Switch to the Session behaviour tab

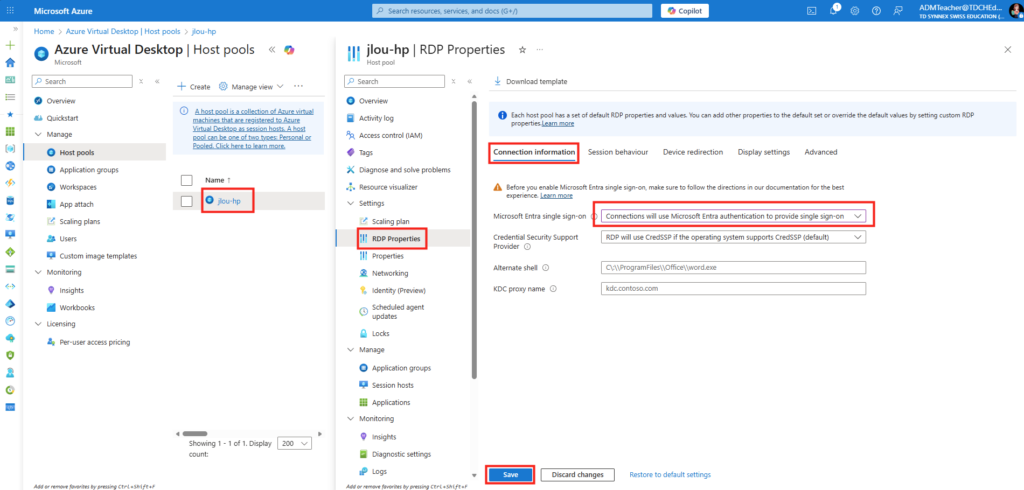(x=617, y=152)
